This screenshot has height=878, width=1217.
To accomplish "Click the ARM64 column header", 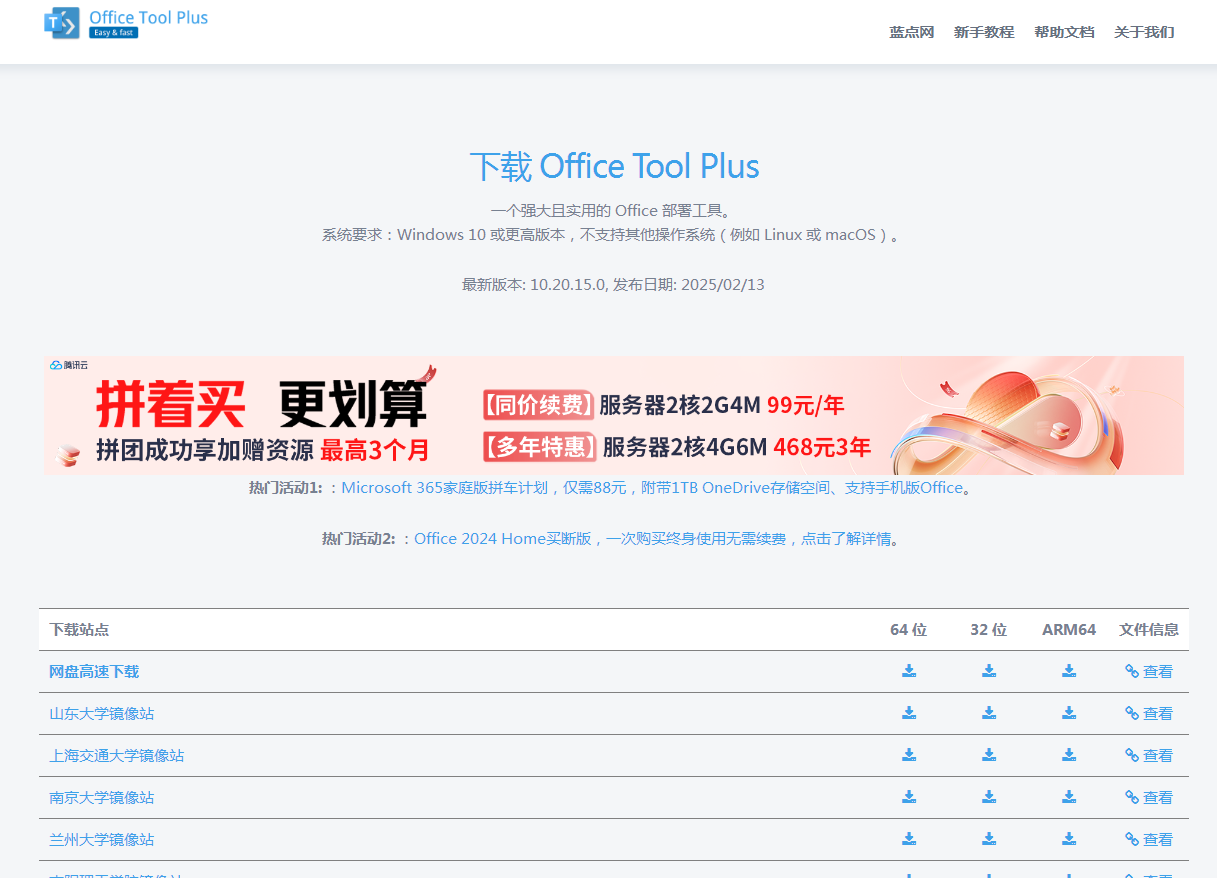I will coord(1069,630).
